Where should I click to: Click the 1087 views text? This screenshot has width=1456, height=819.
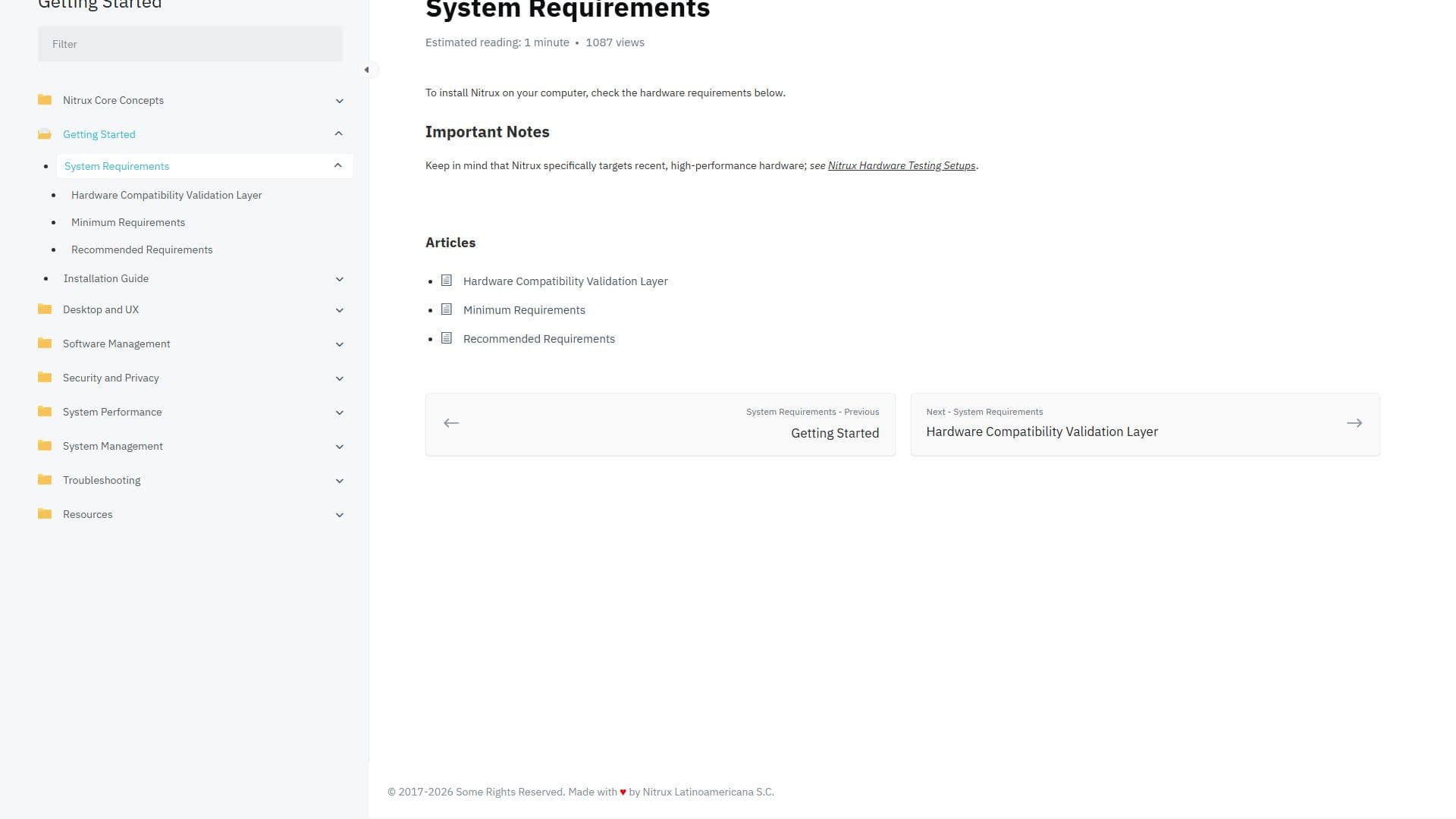point(615,42)
